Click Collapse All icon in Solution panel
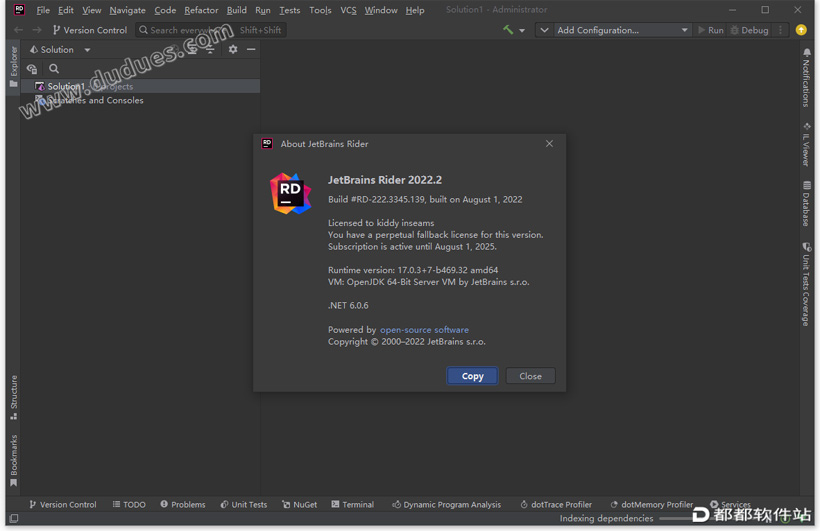This screenshot has width=820, height=531. pyautogui.click(x=210, y=49)
